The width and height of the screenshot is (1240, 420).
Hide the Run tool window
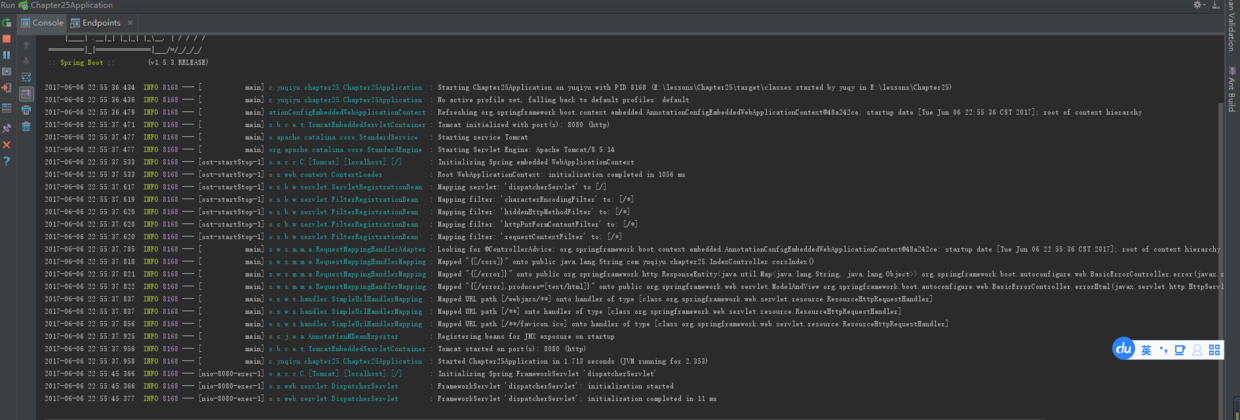(1214, 5)
